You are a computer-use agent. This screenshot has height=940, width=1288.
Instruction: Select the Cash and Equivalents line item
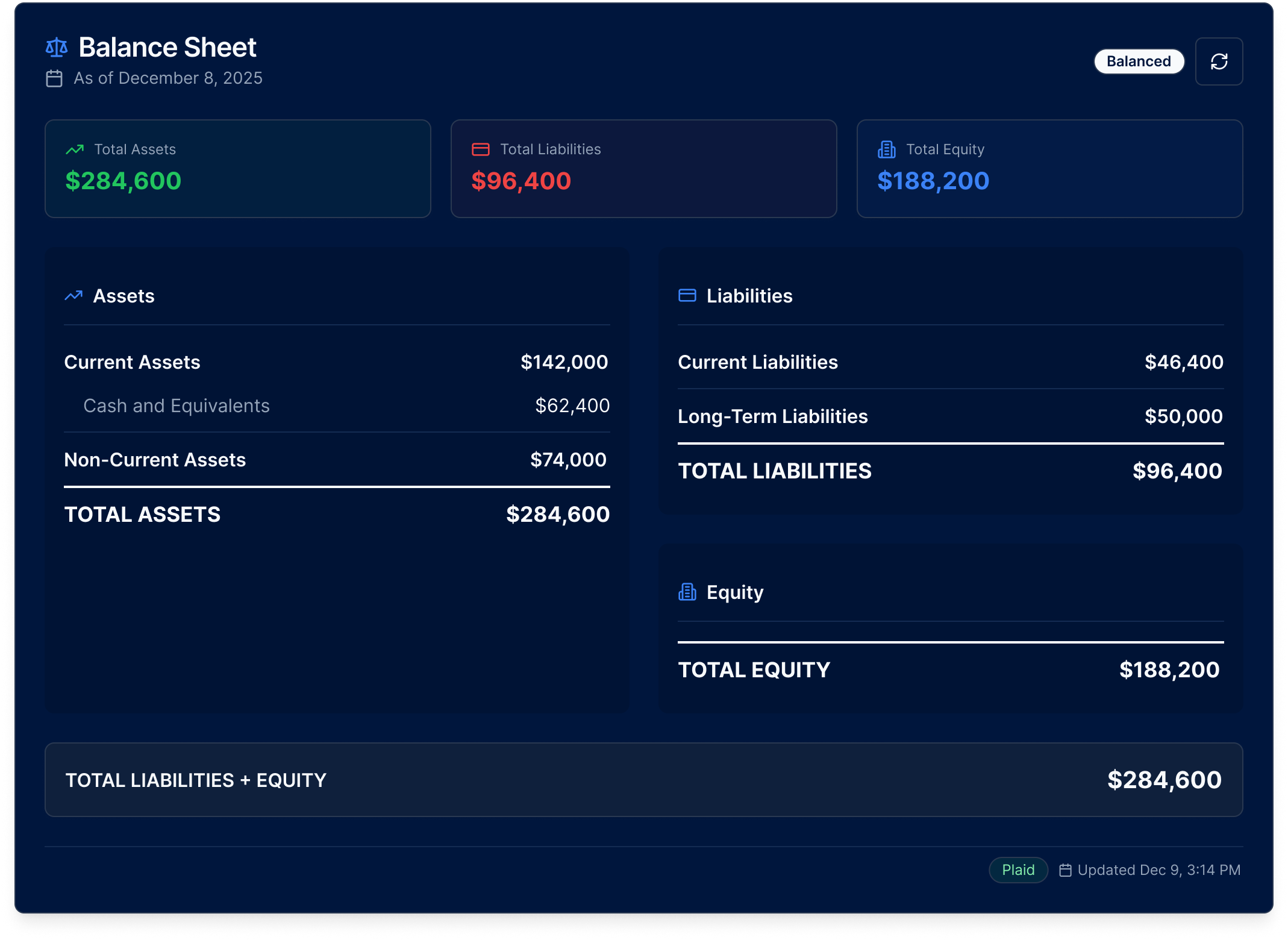(x=346, y=406)
